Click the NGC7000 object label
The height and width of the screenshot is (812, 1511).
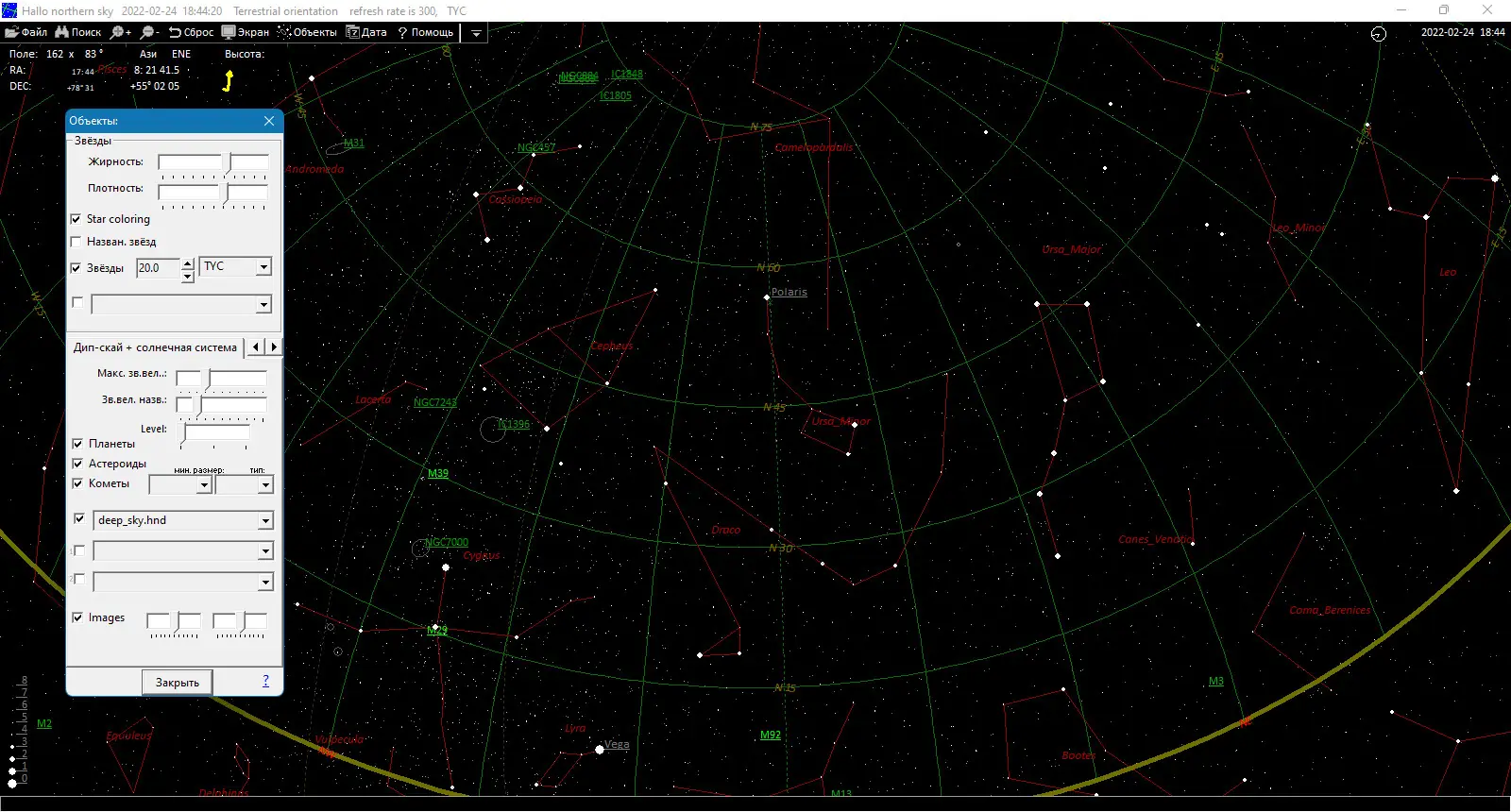coord(447,542)
